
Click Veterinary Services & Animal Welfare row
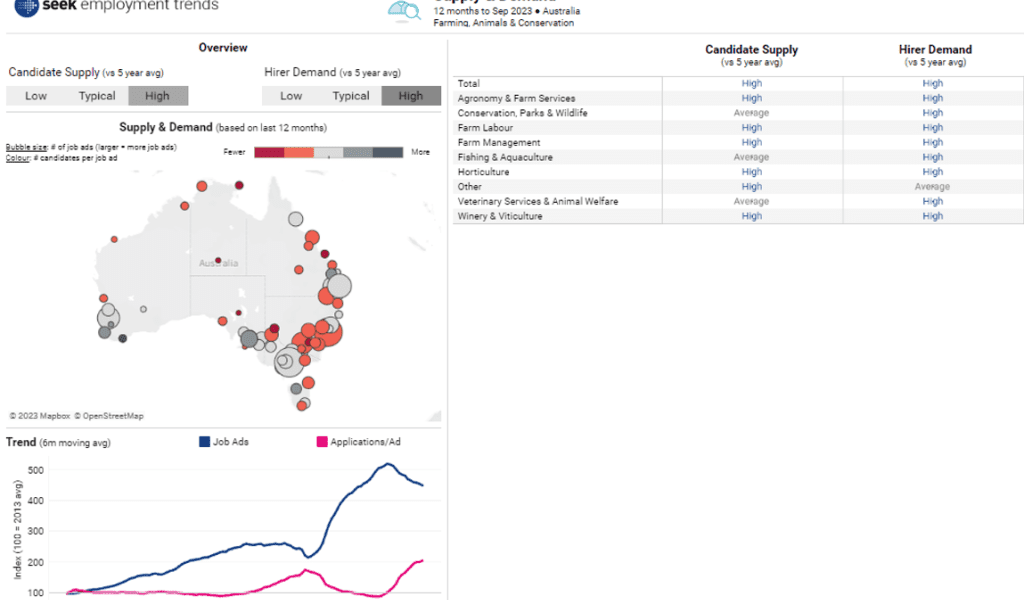point(738,201)
